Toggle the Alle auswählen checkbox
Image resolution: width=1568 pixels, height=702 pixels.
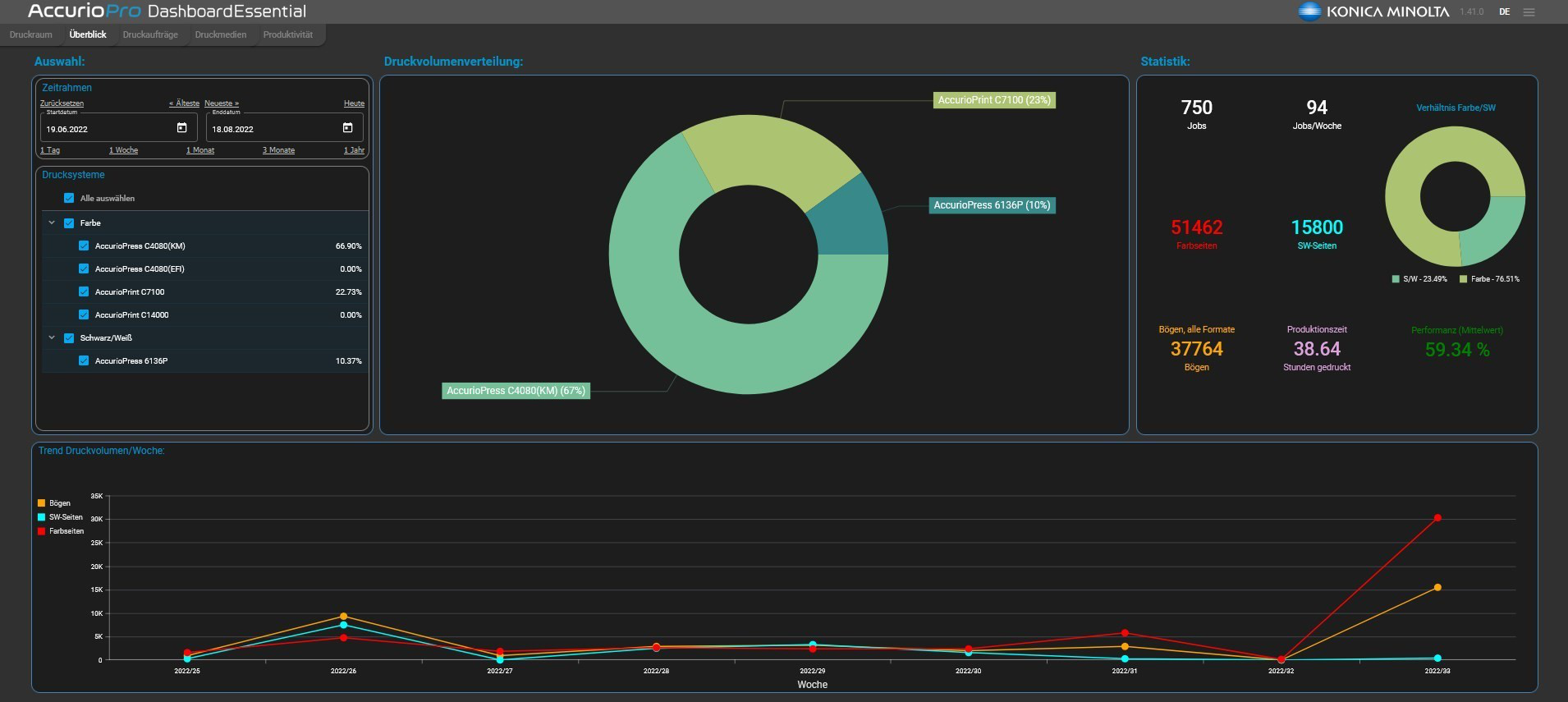tap(69, 198)
